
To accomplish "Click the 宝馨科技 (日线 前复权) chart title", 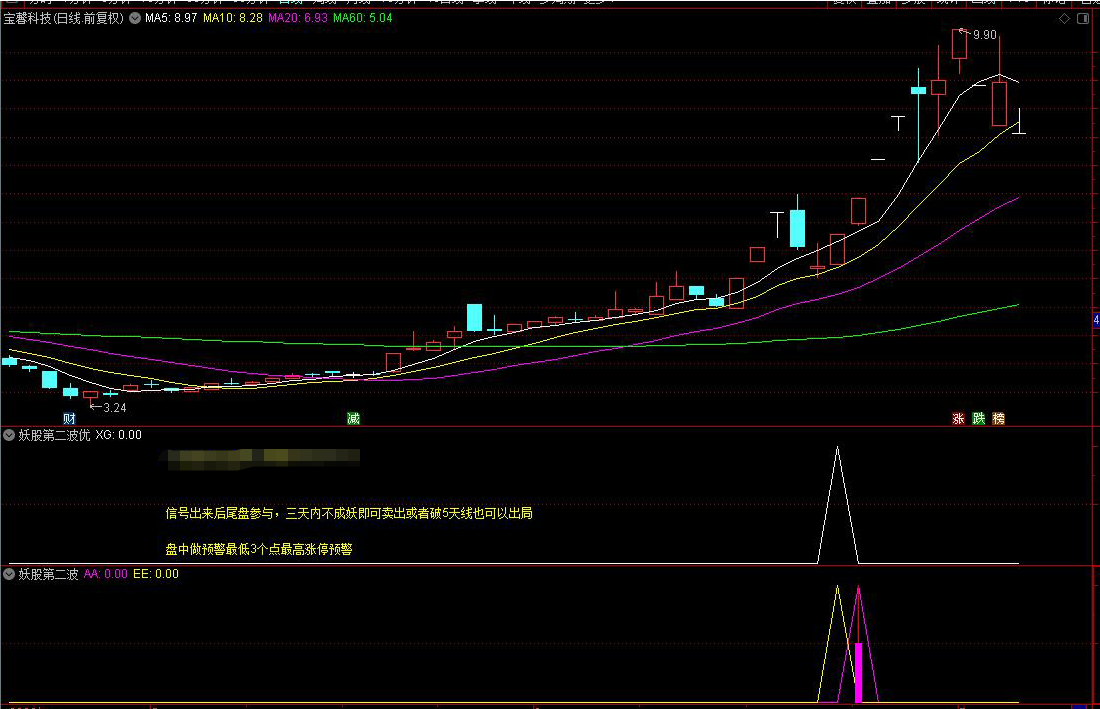I will [x=63, y=18].
